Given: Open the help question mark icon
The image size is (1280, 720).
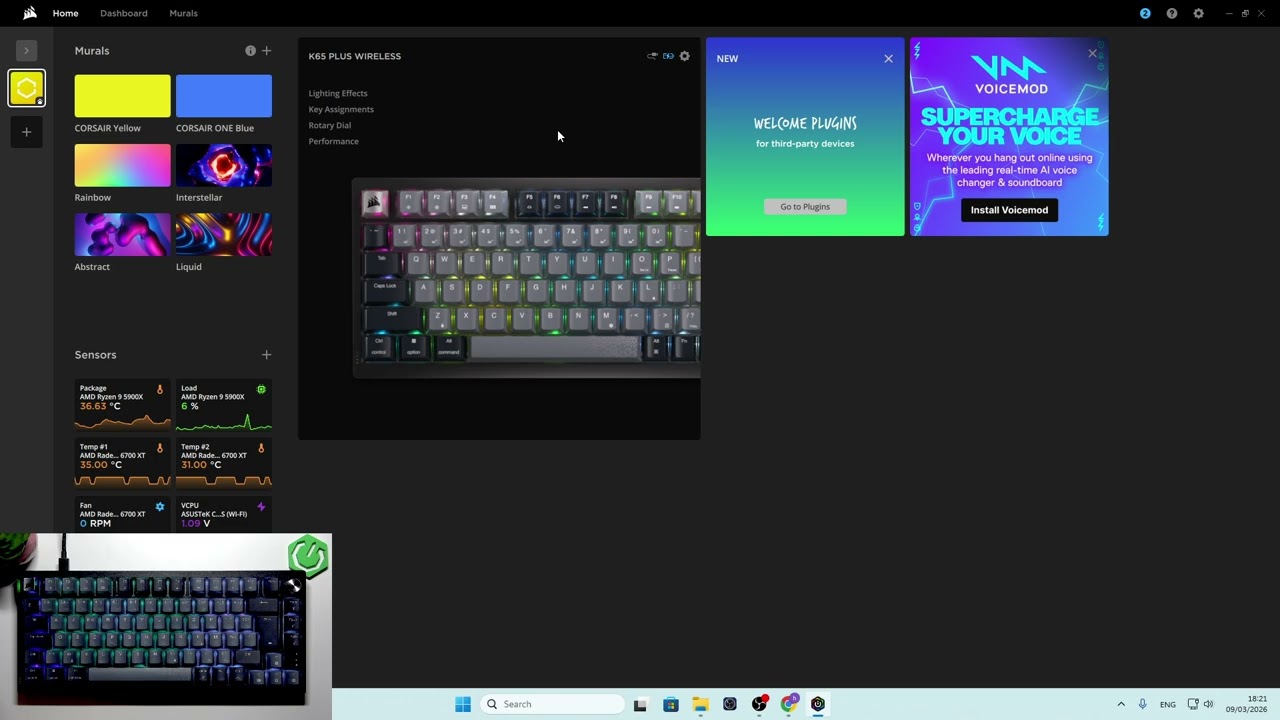Looking at the screenshot, I should tap(1172, 13).
